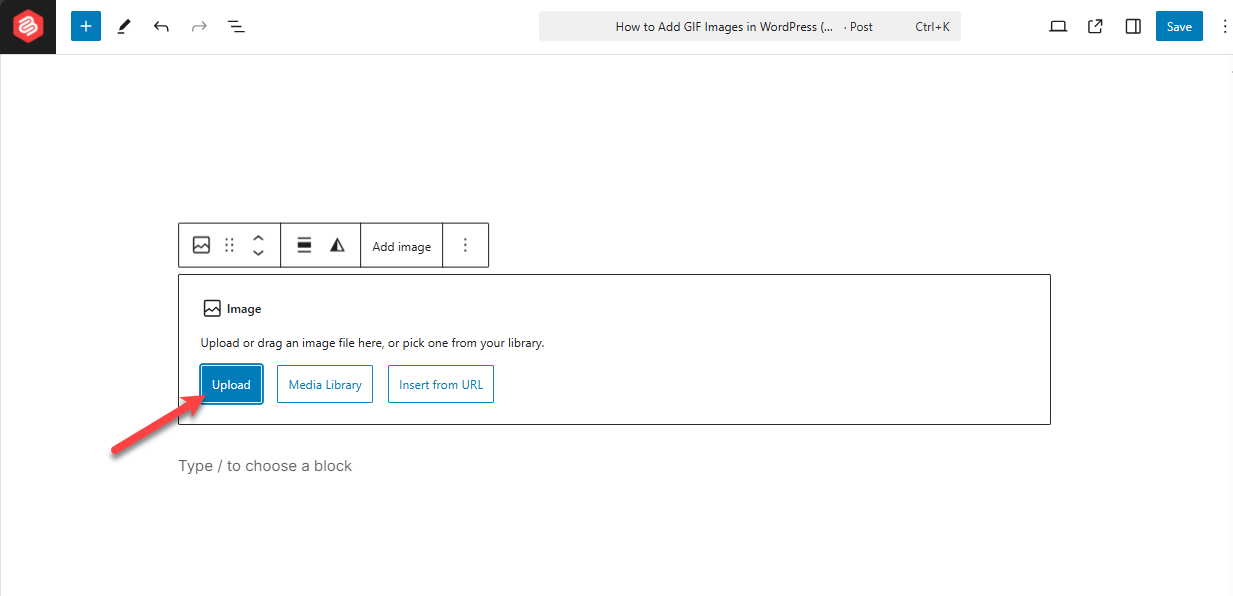This screenshot has width=1233, height=596.
Task: Open the editor options three-dot menu
Action: point(1225,26)
